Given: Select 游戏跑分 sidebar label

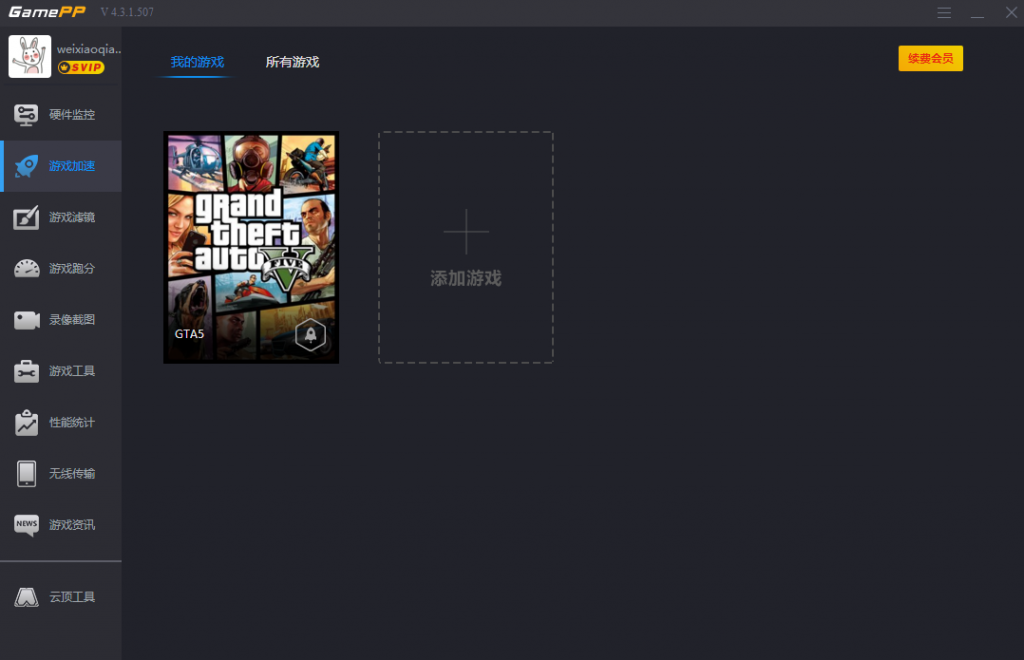Looking at the screenshot, I should point(72,268).
